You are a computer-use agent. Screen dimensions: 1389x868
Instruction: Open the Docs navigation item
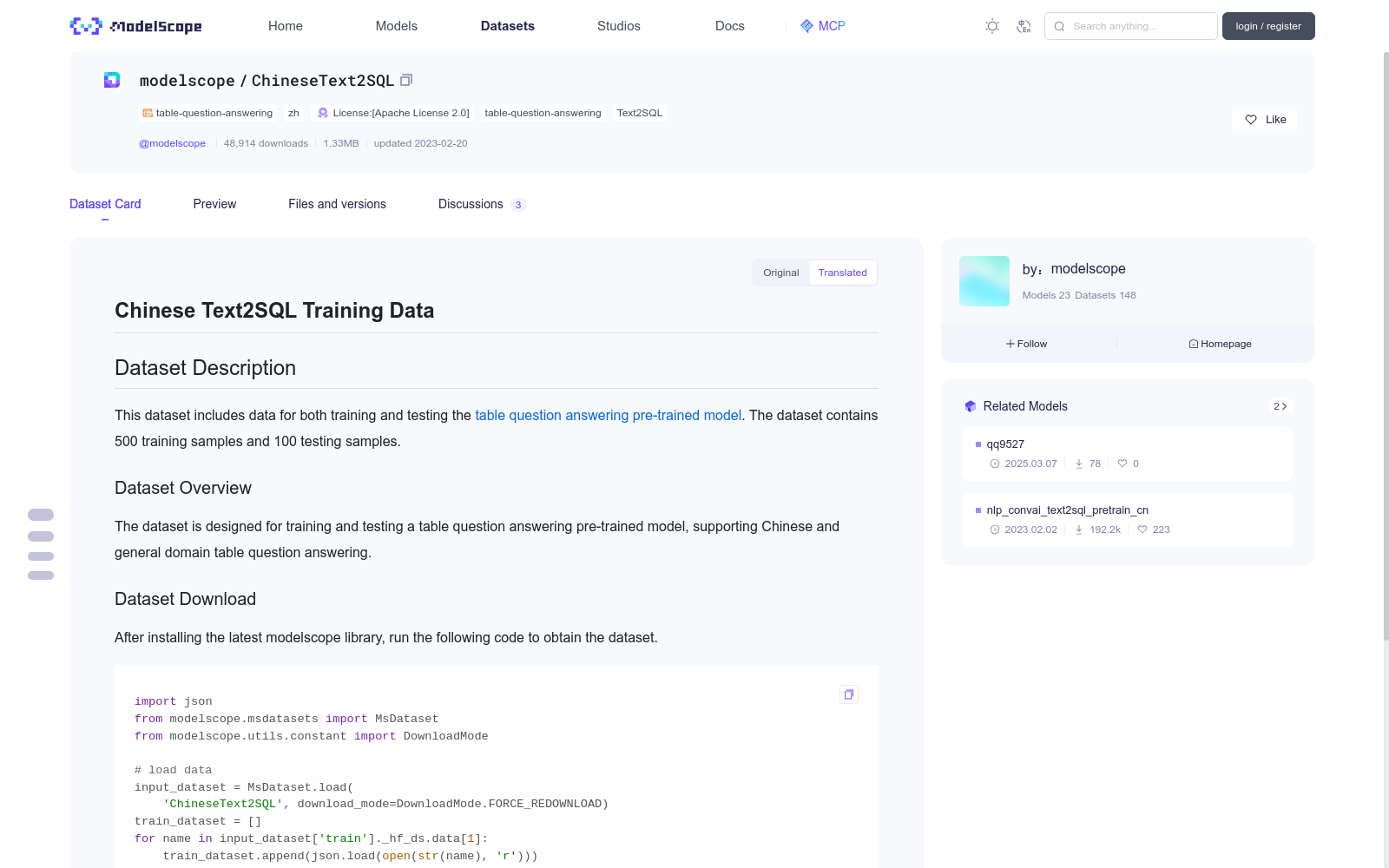coord(730,26)
